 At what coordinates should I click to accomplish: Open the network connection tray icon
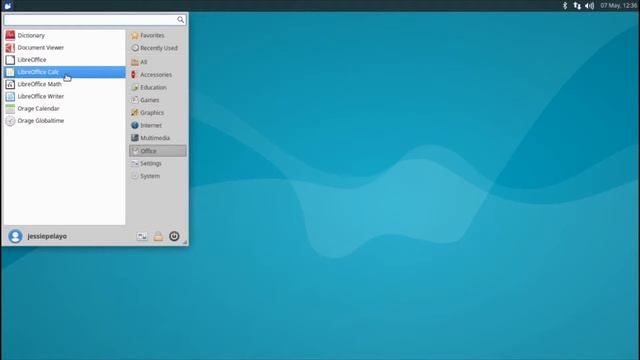click(577, 6)
